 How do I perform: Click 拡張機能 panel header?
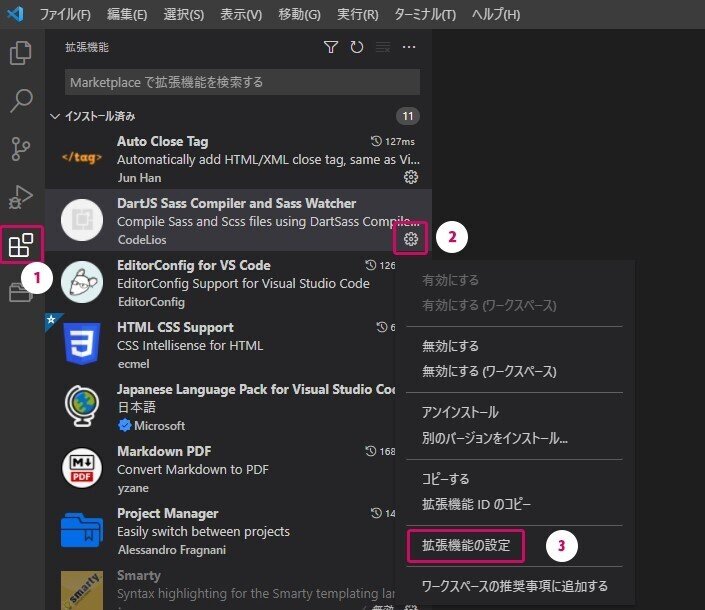[x=87, y=47]
